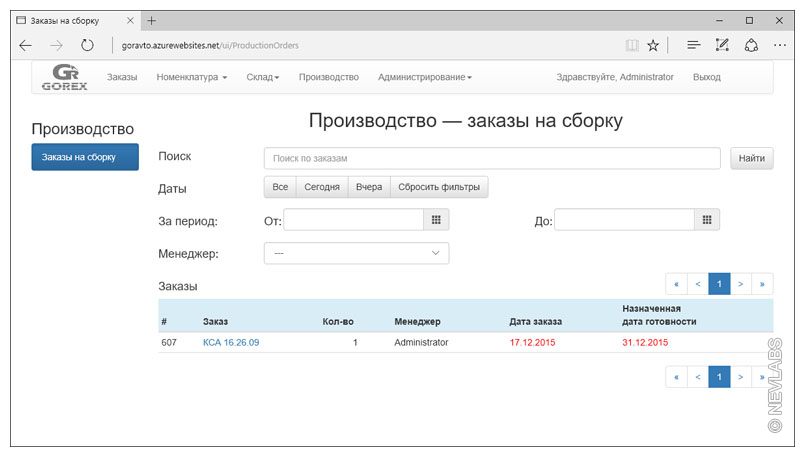Open the order link КСА 16.26.09
The height and width of the screenshot is (457, 805).
(x=231, y=342)
